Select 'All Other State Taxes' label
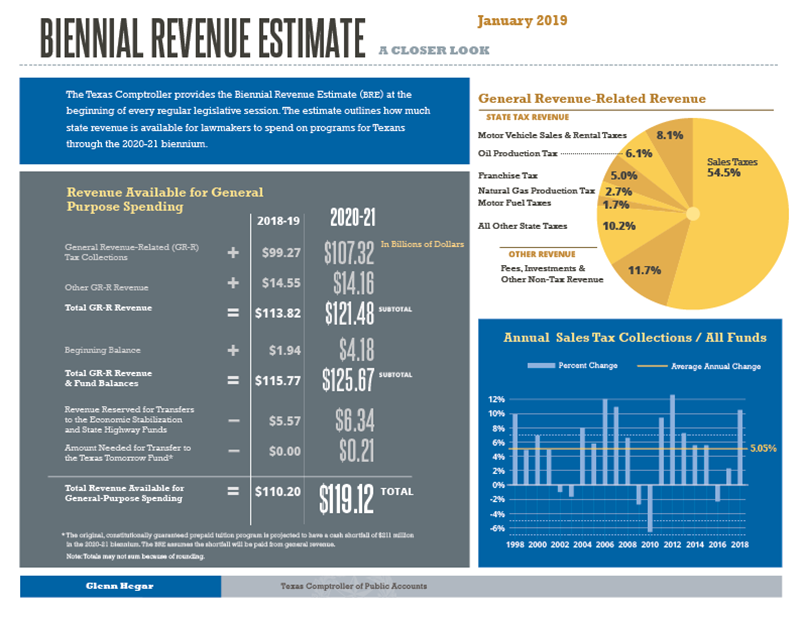 (x=522, y=226)
